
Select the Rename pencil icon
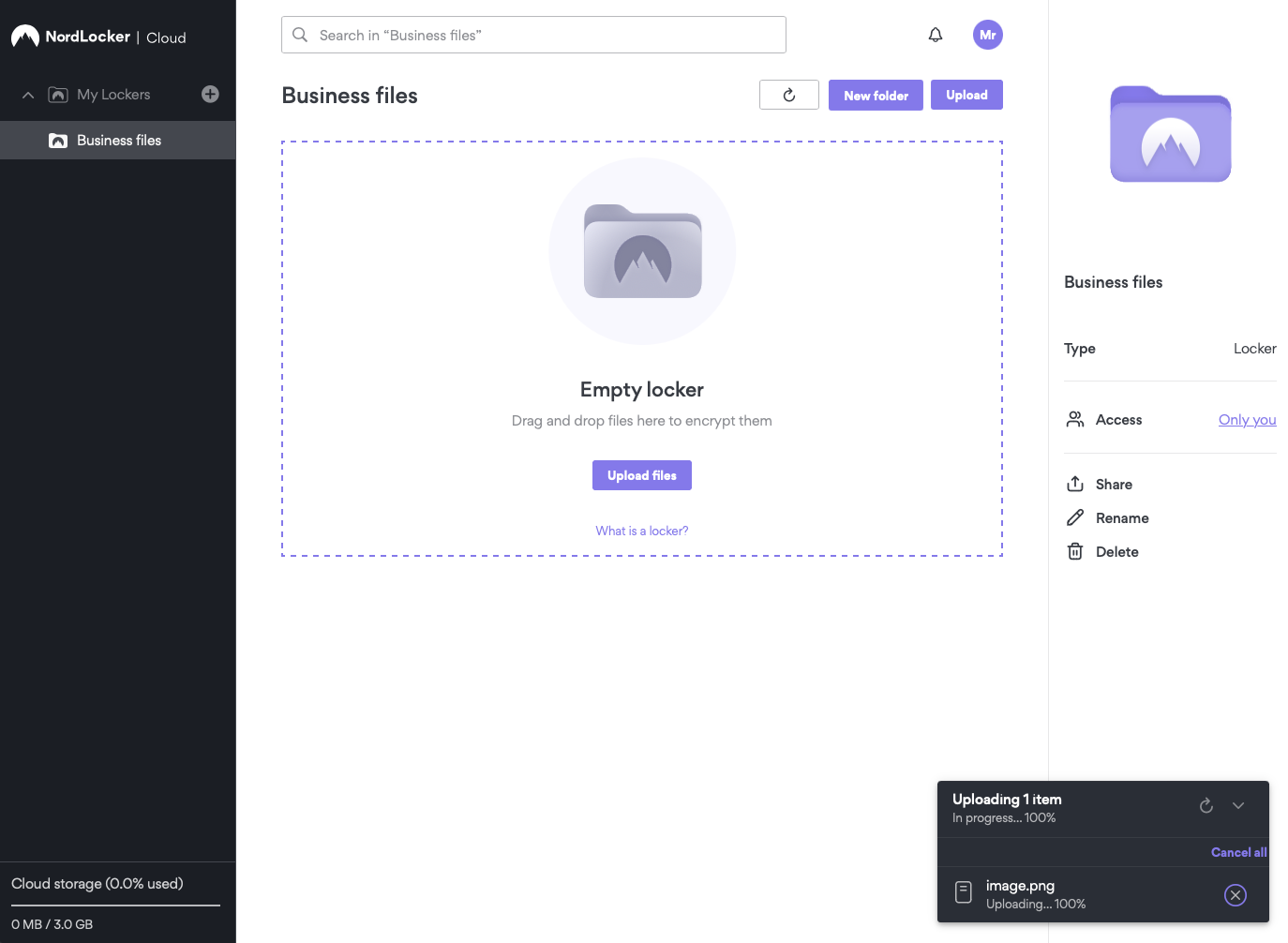(x=1075, y=516)
